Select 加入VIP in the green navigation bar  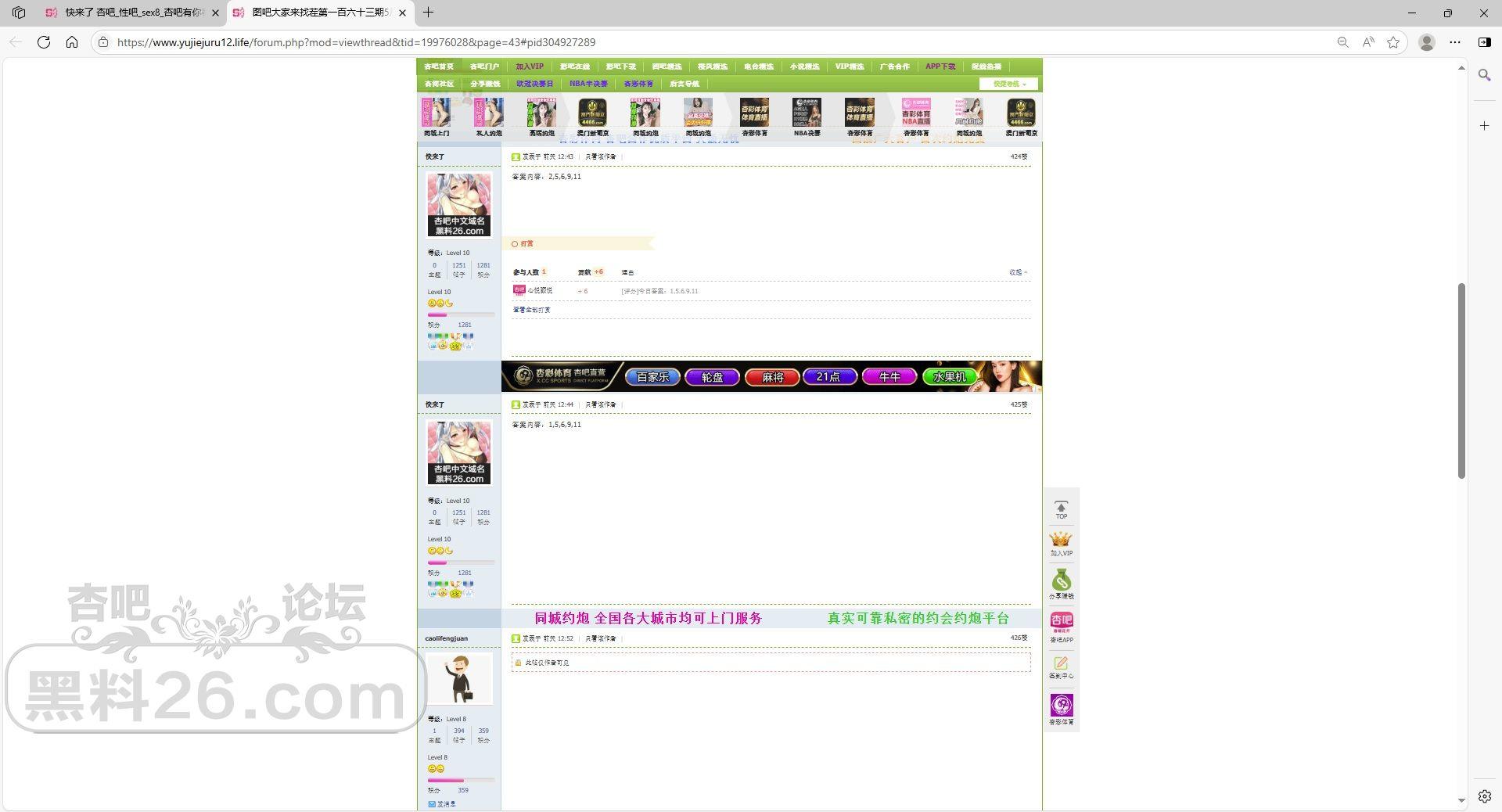pos(530,66)
